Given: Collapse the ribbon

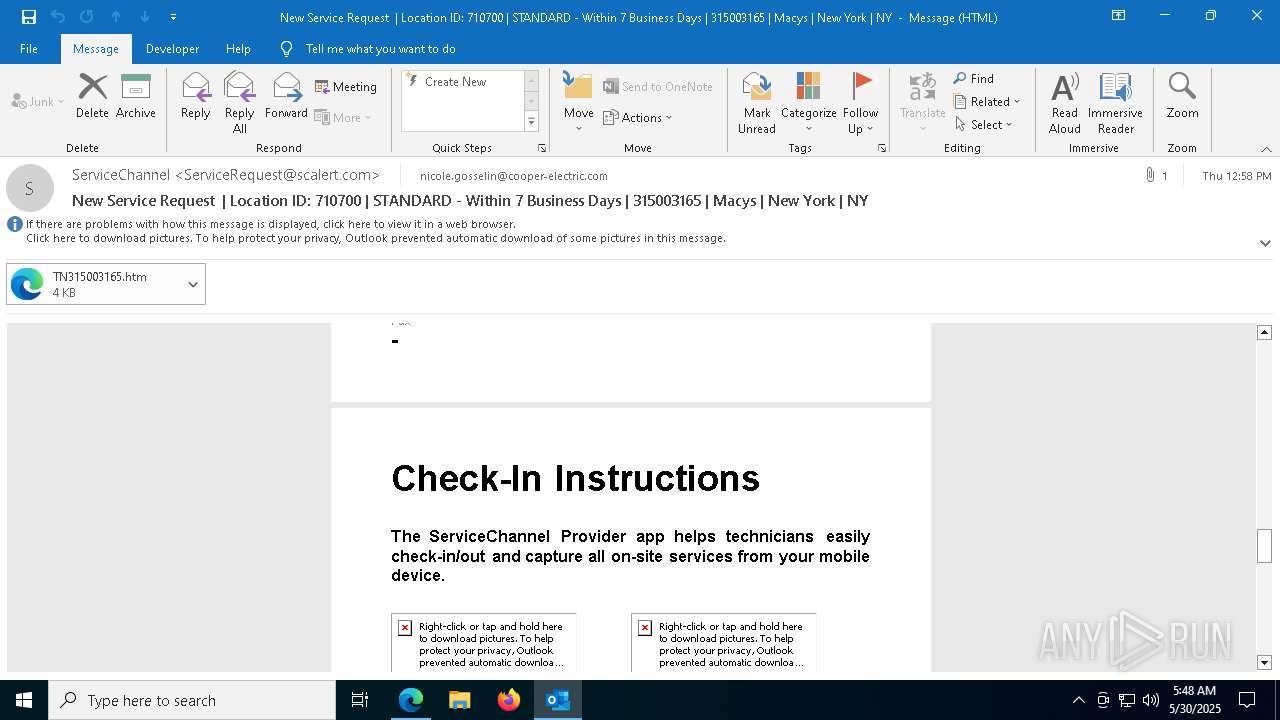Looking at the screenshot, I should coord(1265,149).
